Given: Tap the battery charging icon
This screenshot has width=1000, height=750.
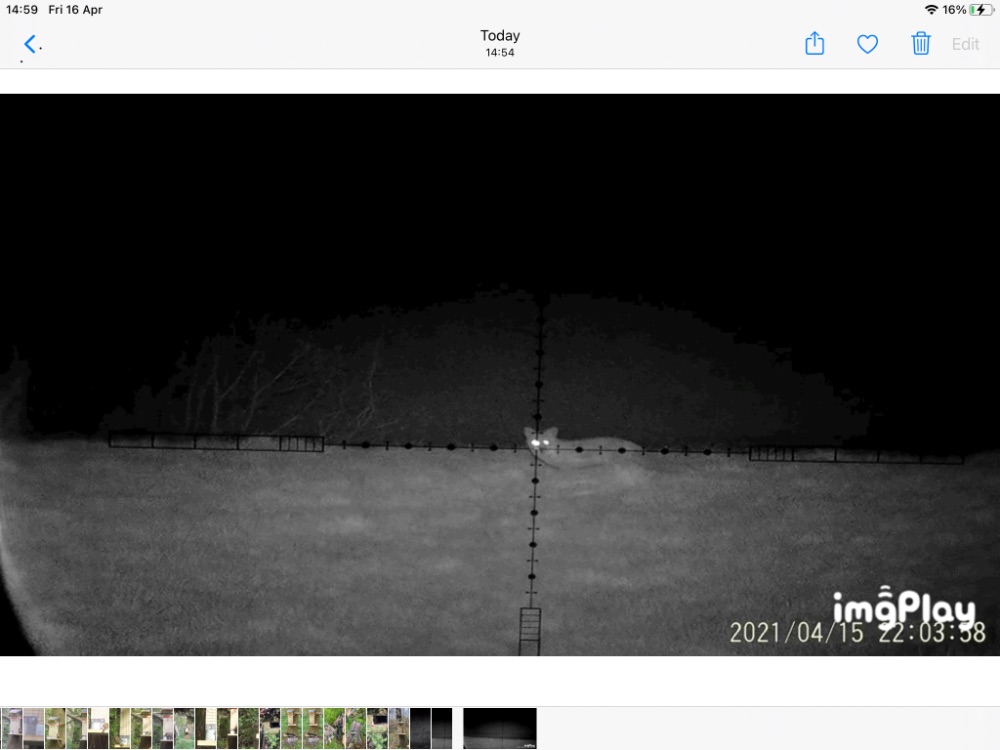Looking at the screenshot, I should [981, 10].
